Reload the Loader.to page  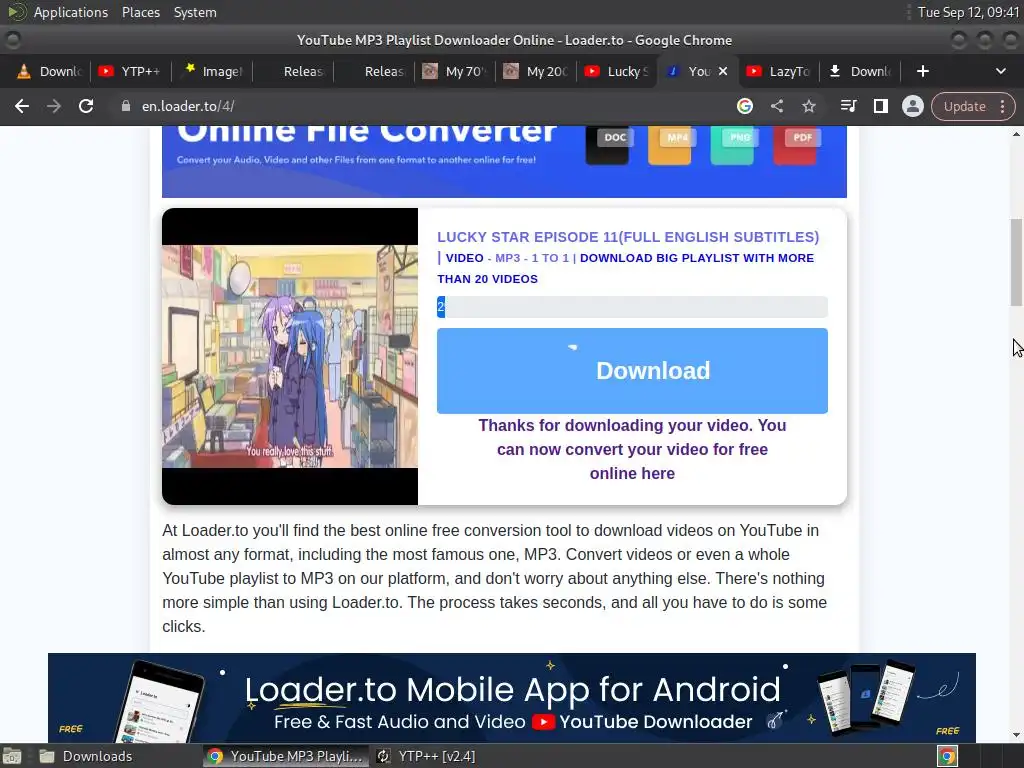pos(86,106)
